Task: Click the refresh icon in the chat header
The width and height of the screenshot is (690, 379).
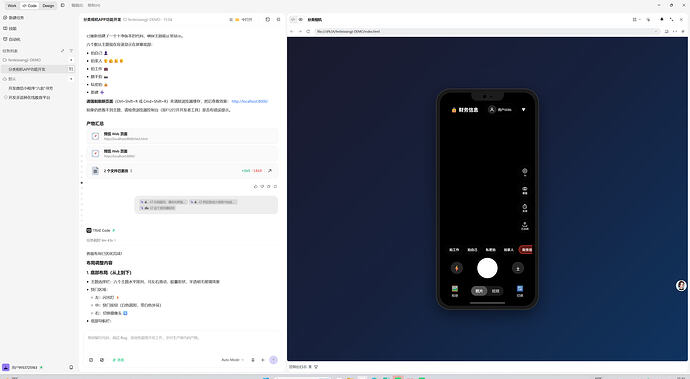Action: (268, 19)
